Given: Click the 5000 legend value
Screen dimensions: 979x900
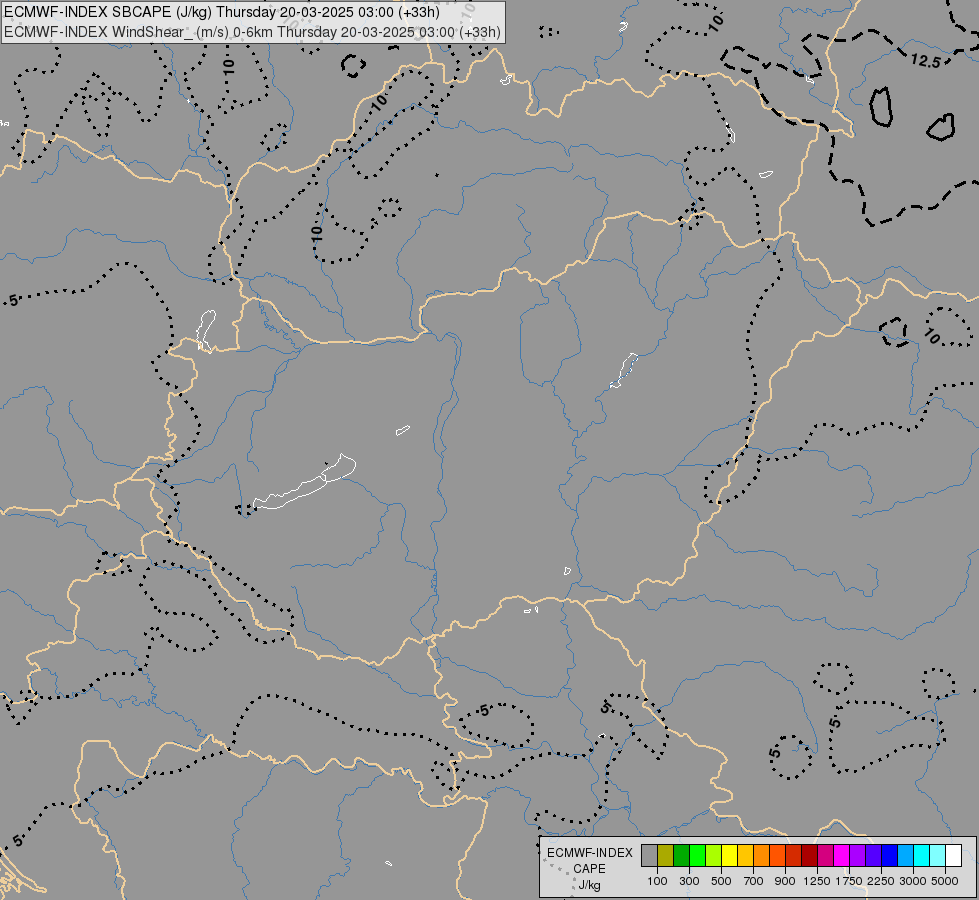Looking at the screenshot, I should click(945, 881).
